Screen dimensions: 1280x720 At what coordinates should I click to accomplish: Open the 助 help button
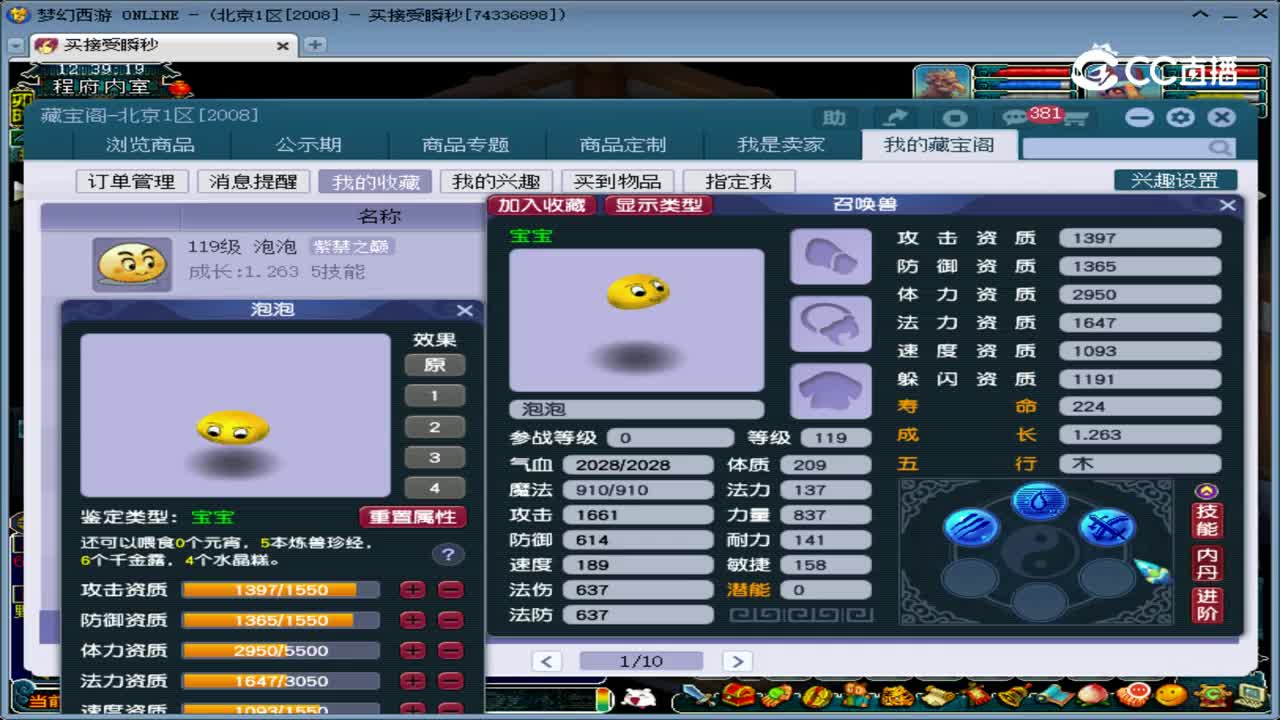(x=834, y=118)
